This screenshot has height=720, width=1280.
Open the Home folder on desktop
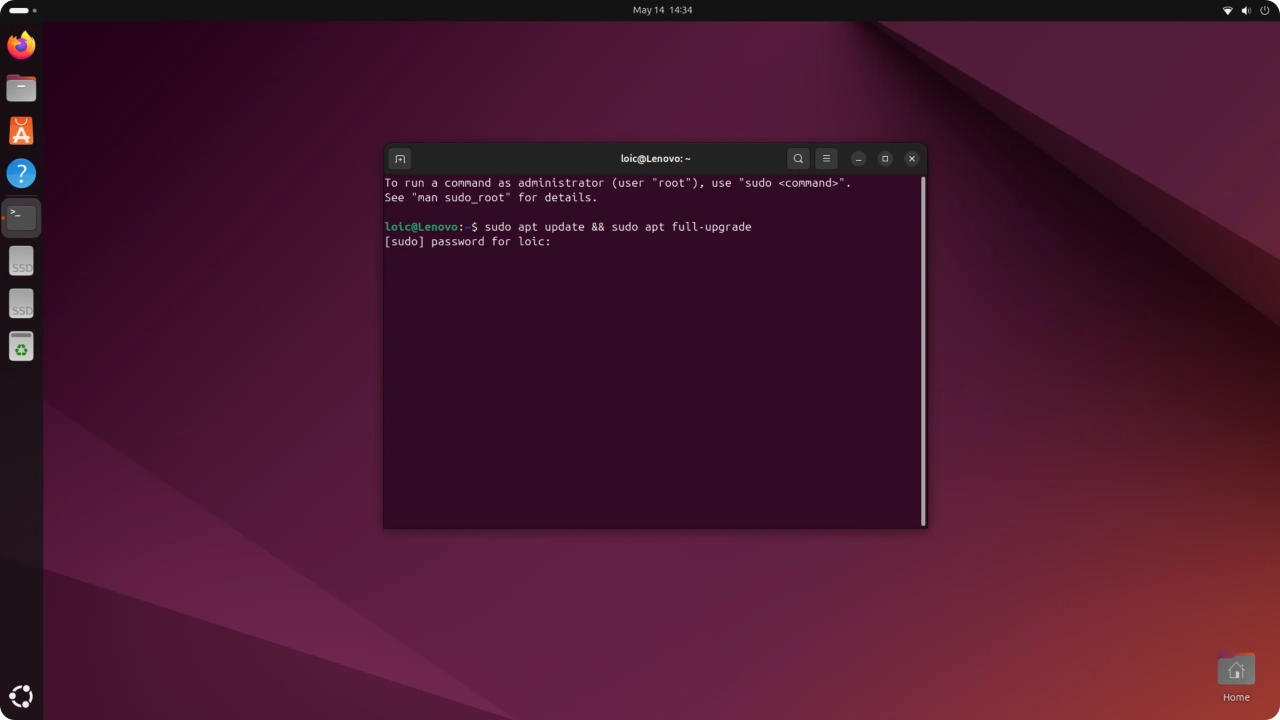click(1236, 672)
